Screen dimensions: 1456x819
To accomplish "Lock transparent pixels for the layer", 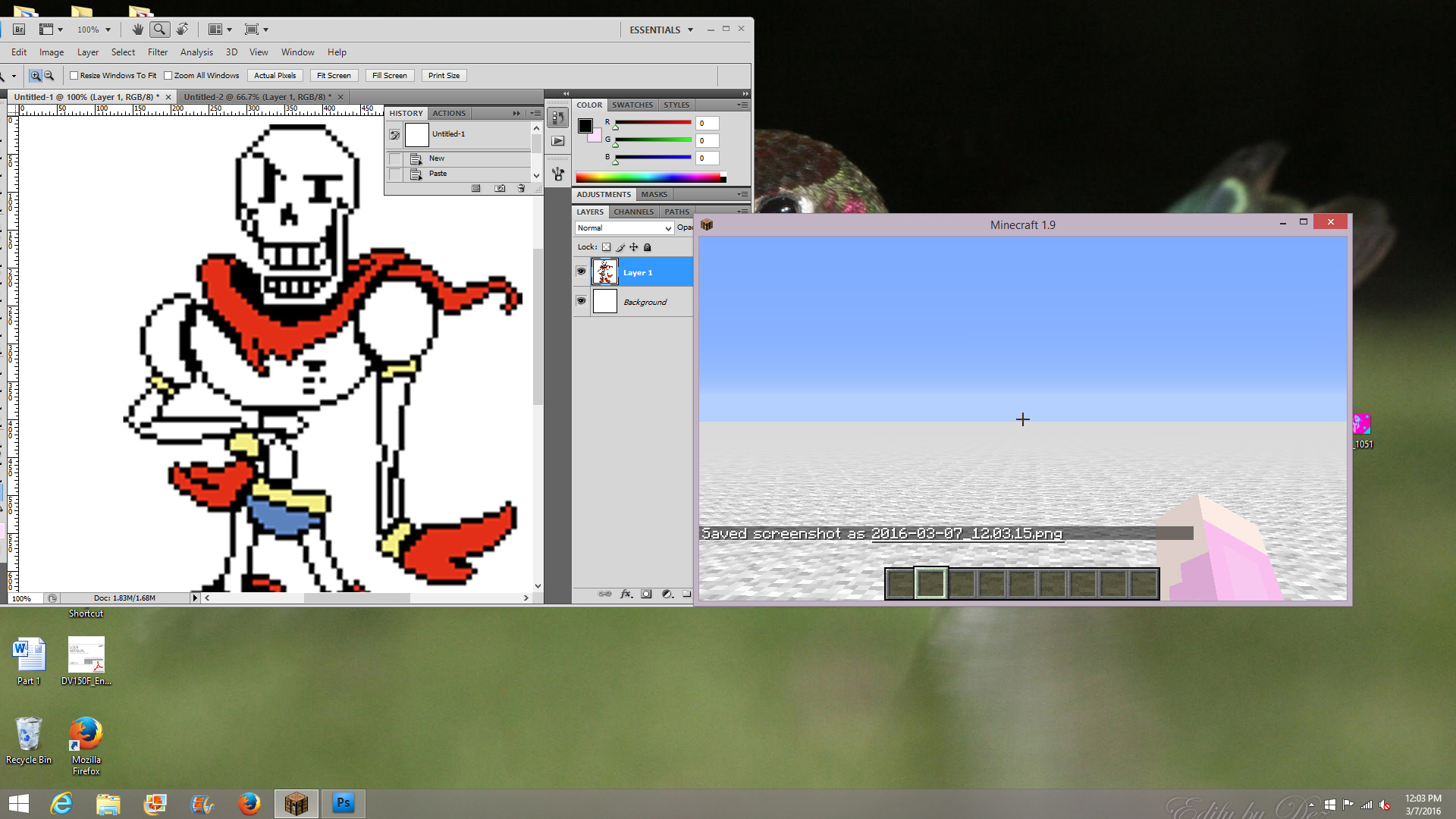I will 606,247.
